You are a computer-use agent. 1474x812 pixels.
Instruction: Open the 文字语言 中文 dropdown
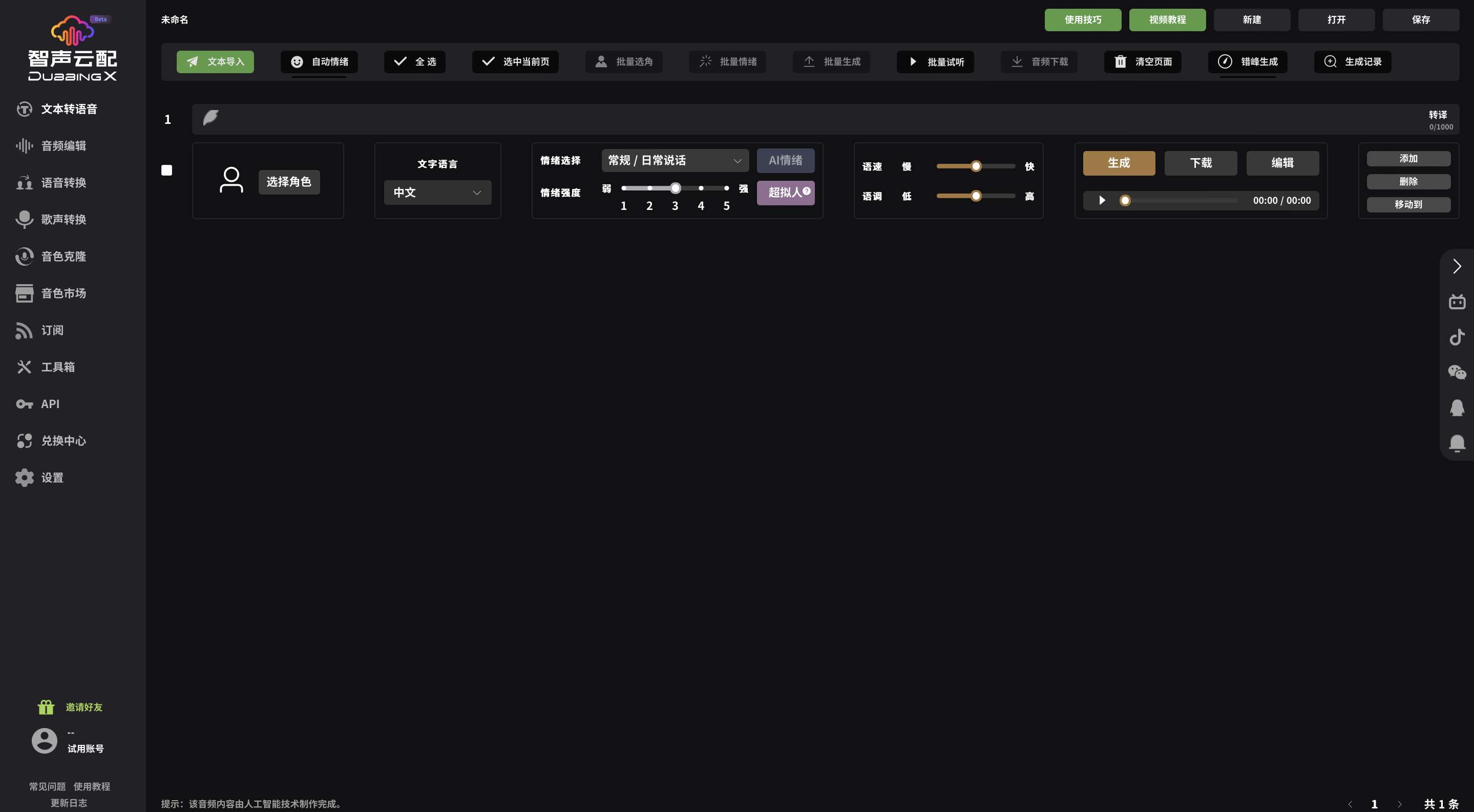tap(437, 192)
